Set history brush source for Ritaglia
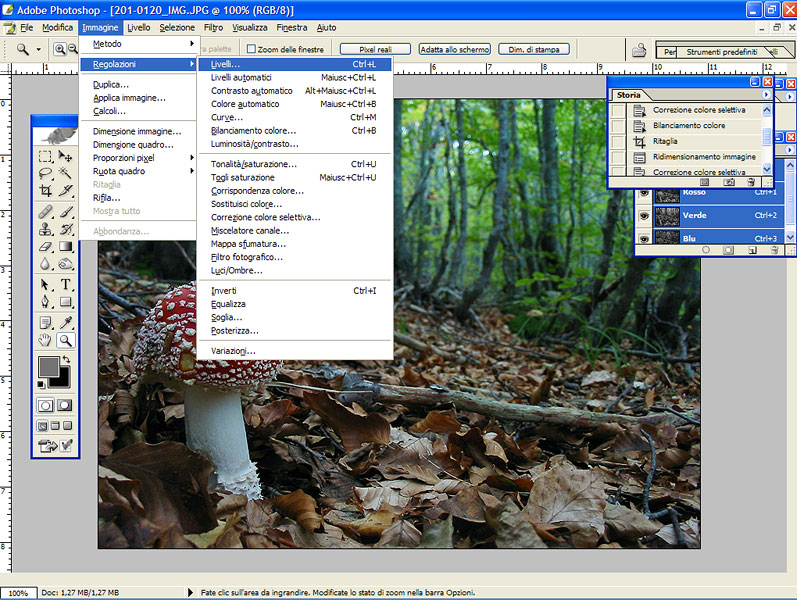The width and height of the screenshot is (797, 600). [618, 141]
